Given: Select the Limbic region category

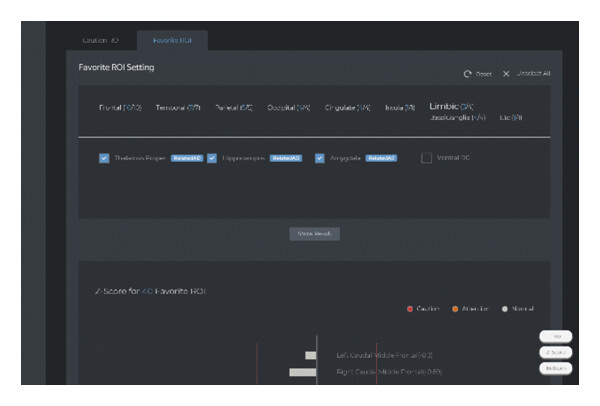Looking at the screenshot, I should [x=451, y=106].
